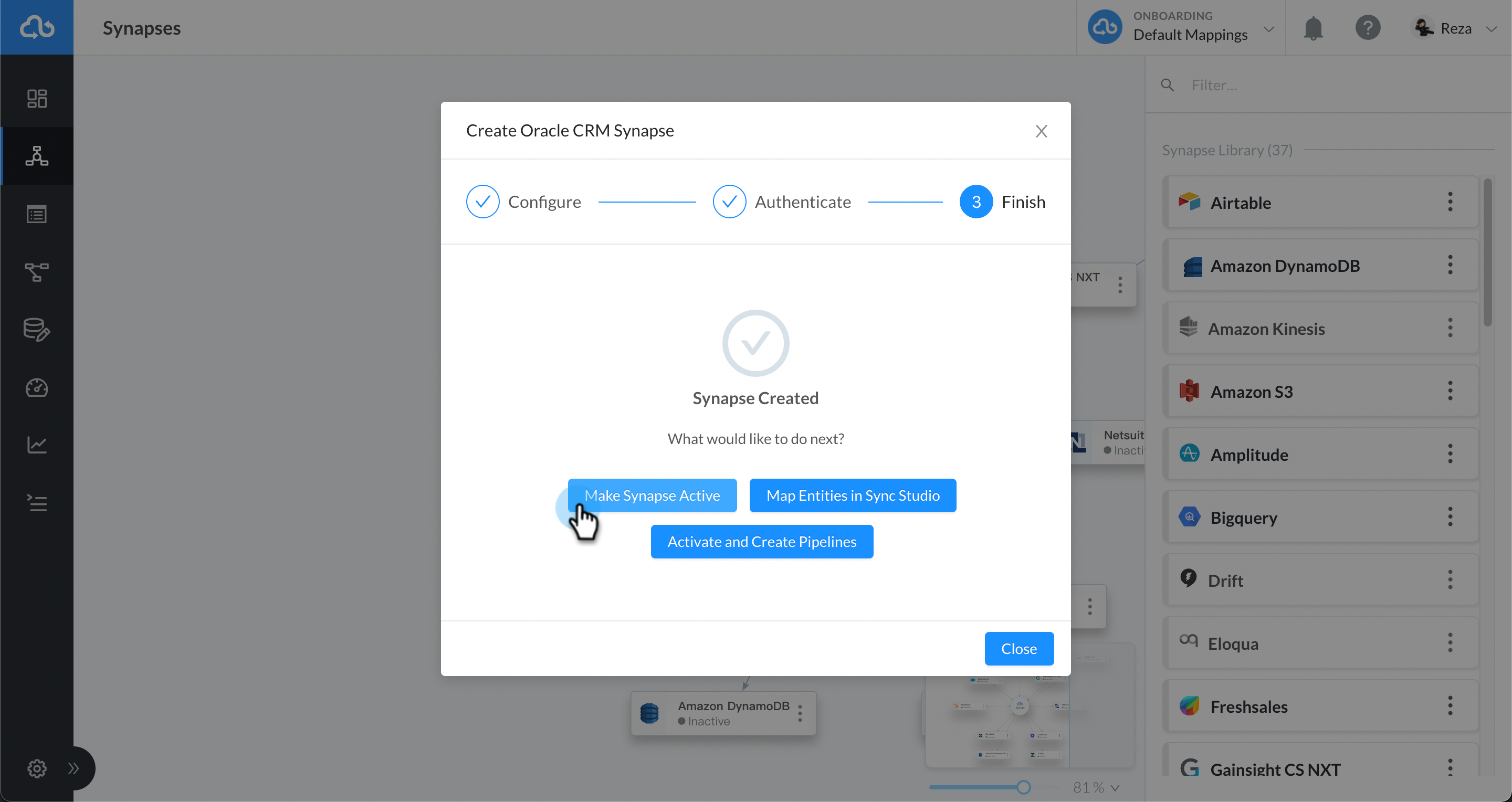
Task: Open the logs list icon in the sidebar
Action: [37, 503]
